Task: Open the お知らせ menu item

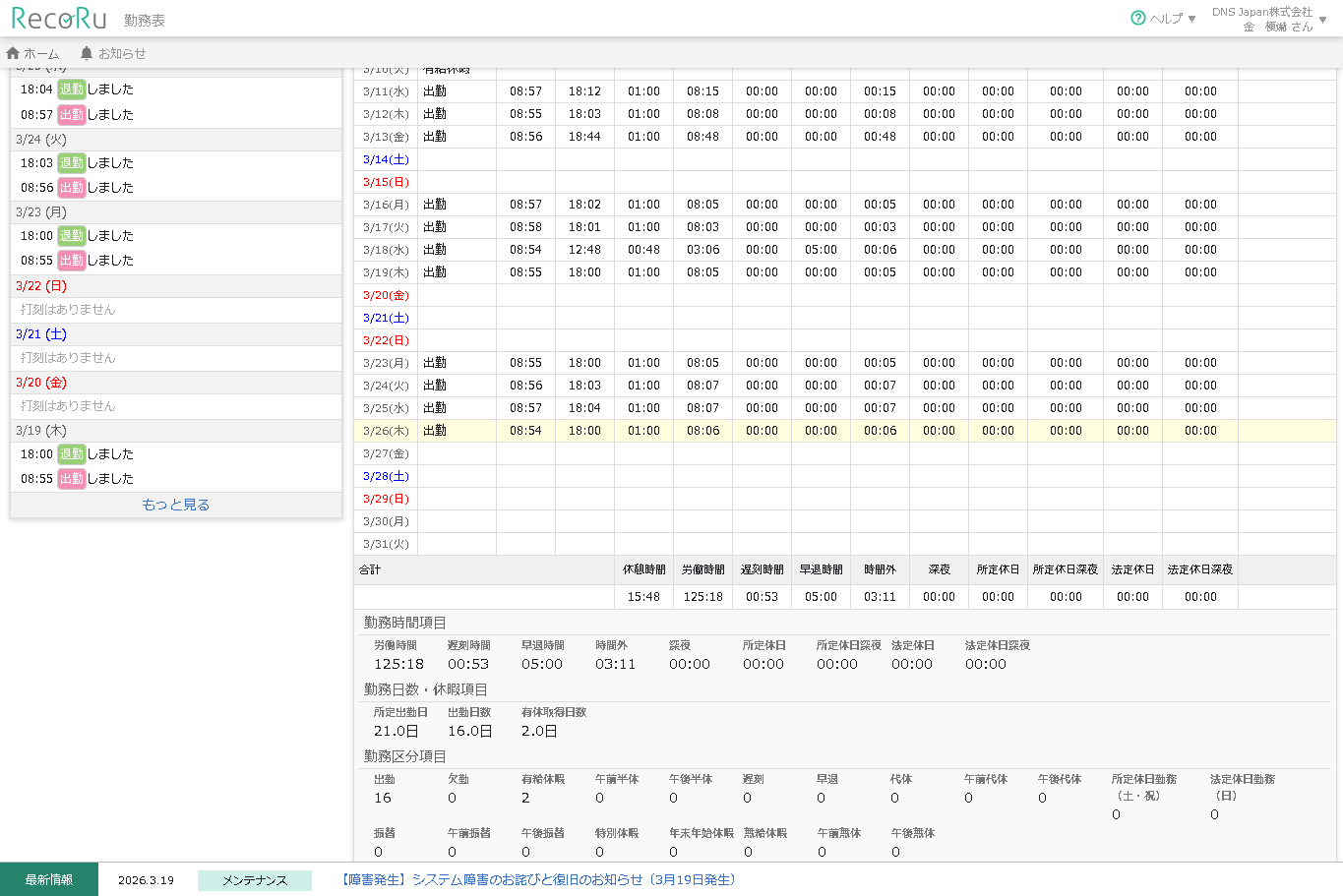Action: point(121,54)
